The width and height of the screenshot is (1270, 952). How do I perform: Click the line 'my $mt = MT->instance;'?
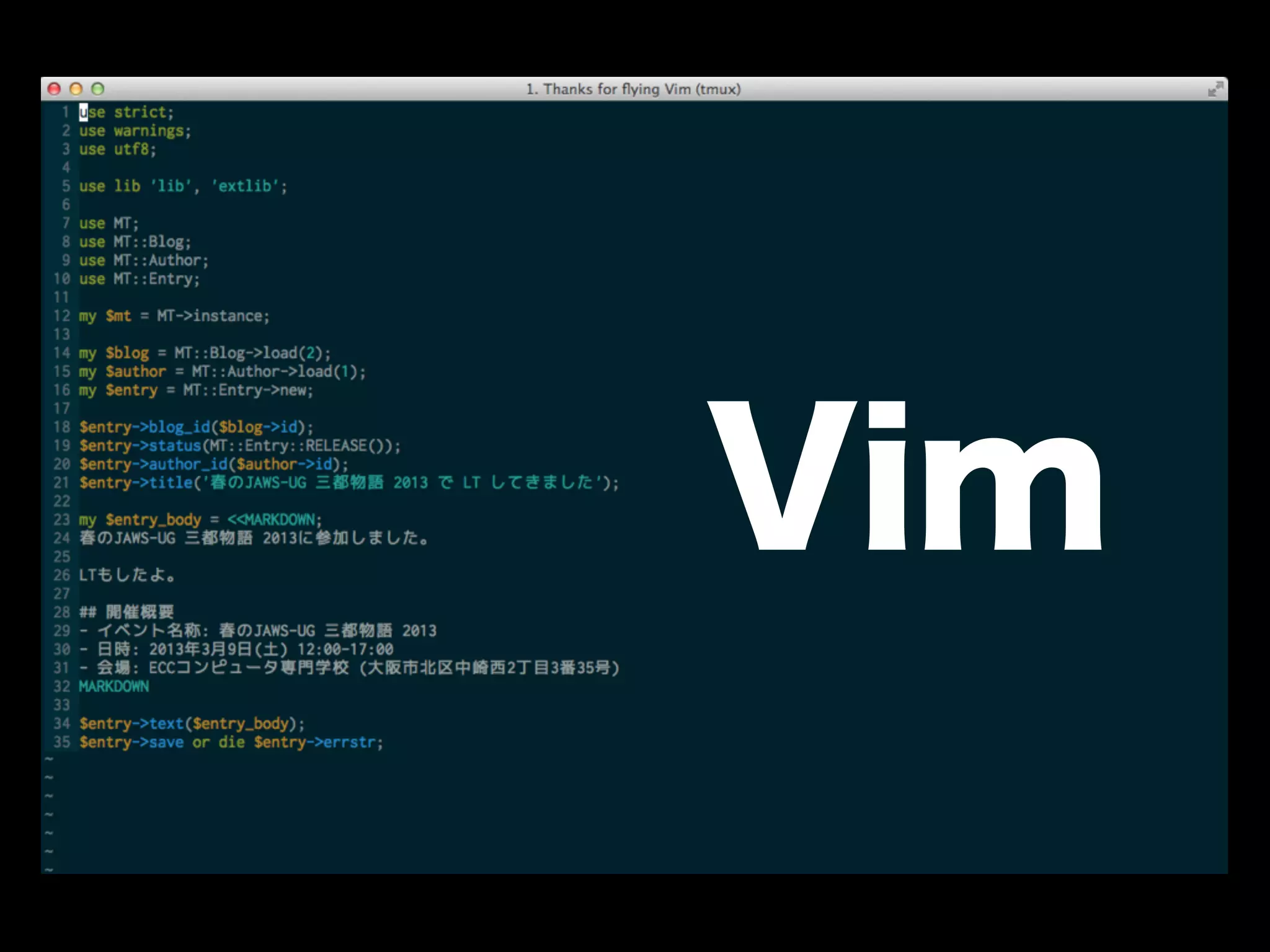pos(174,316)
